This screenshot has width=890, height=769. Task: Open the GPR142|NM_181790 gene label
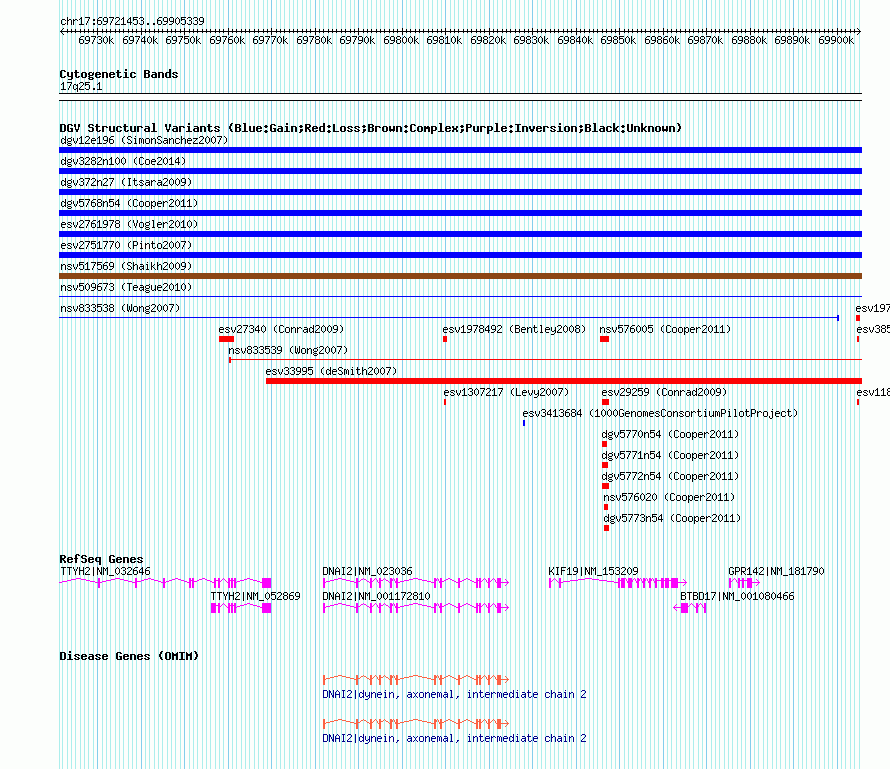pos(776,572)
